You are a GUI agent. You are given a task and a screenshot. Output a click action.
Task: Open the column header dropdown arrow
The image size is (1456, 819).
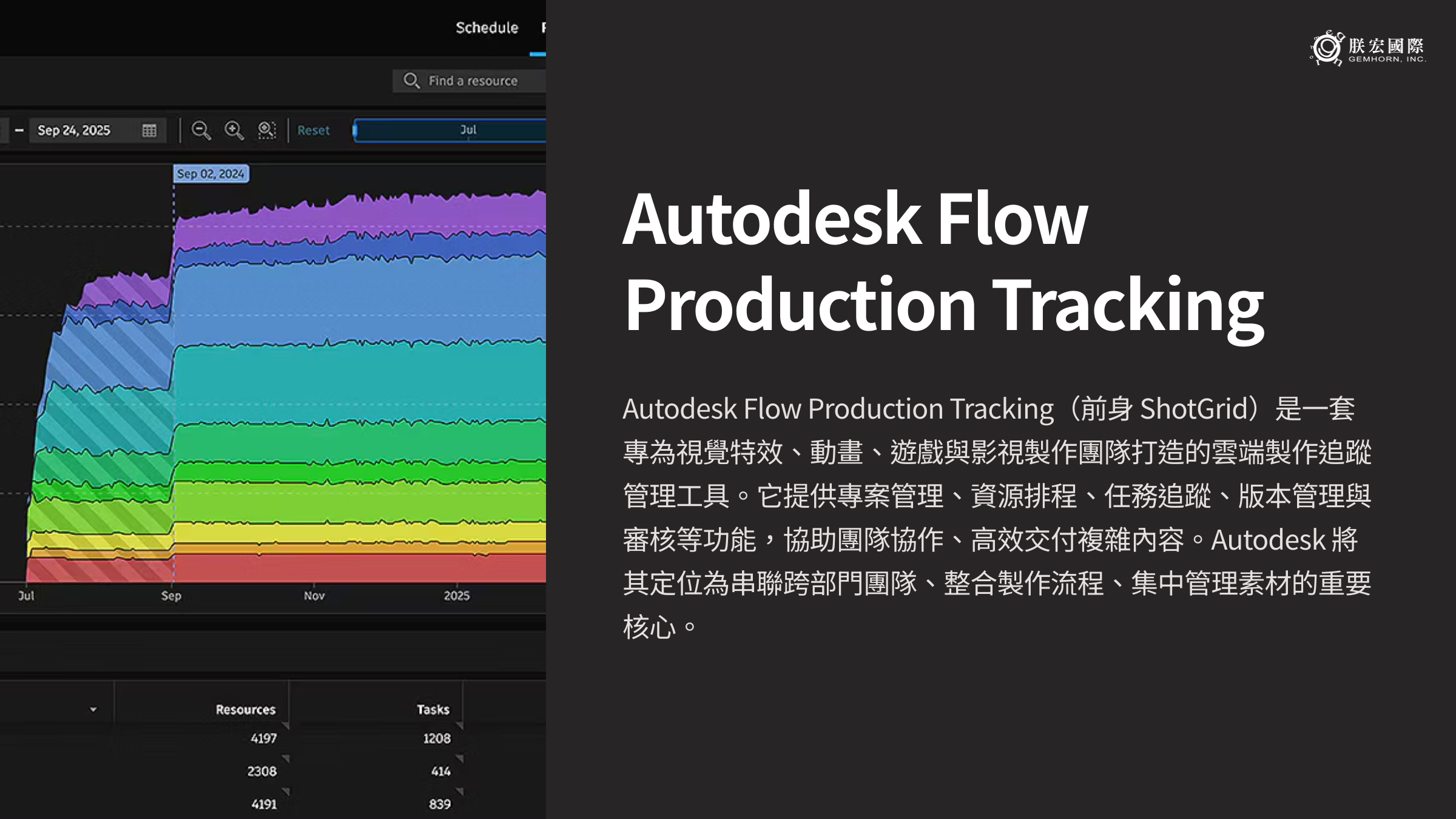pos(93,709)
